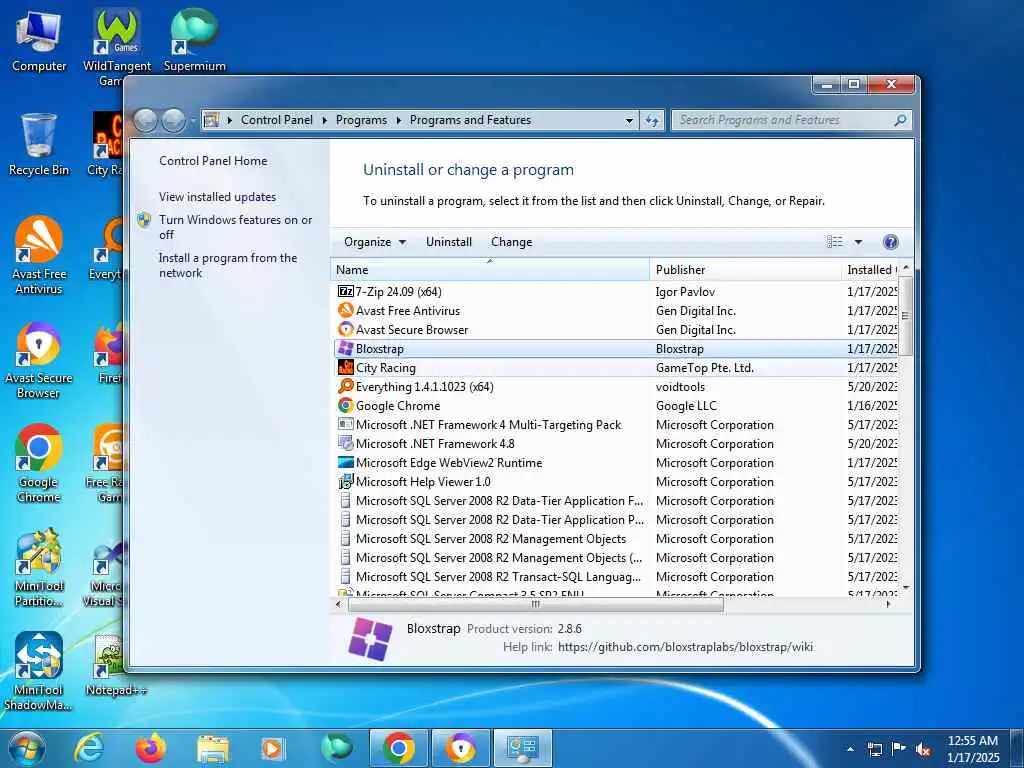Click the magnifier search icon
This screenshot has width=1024, height=768.
(900, 120)
